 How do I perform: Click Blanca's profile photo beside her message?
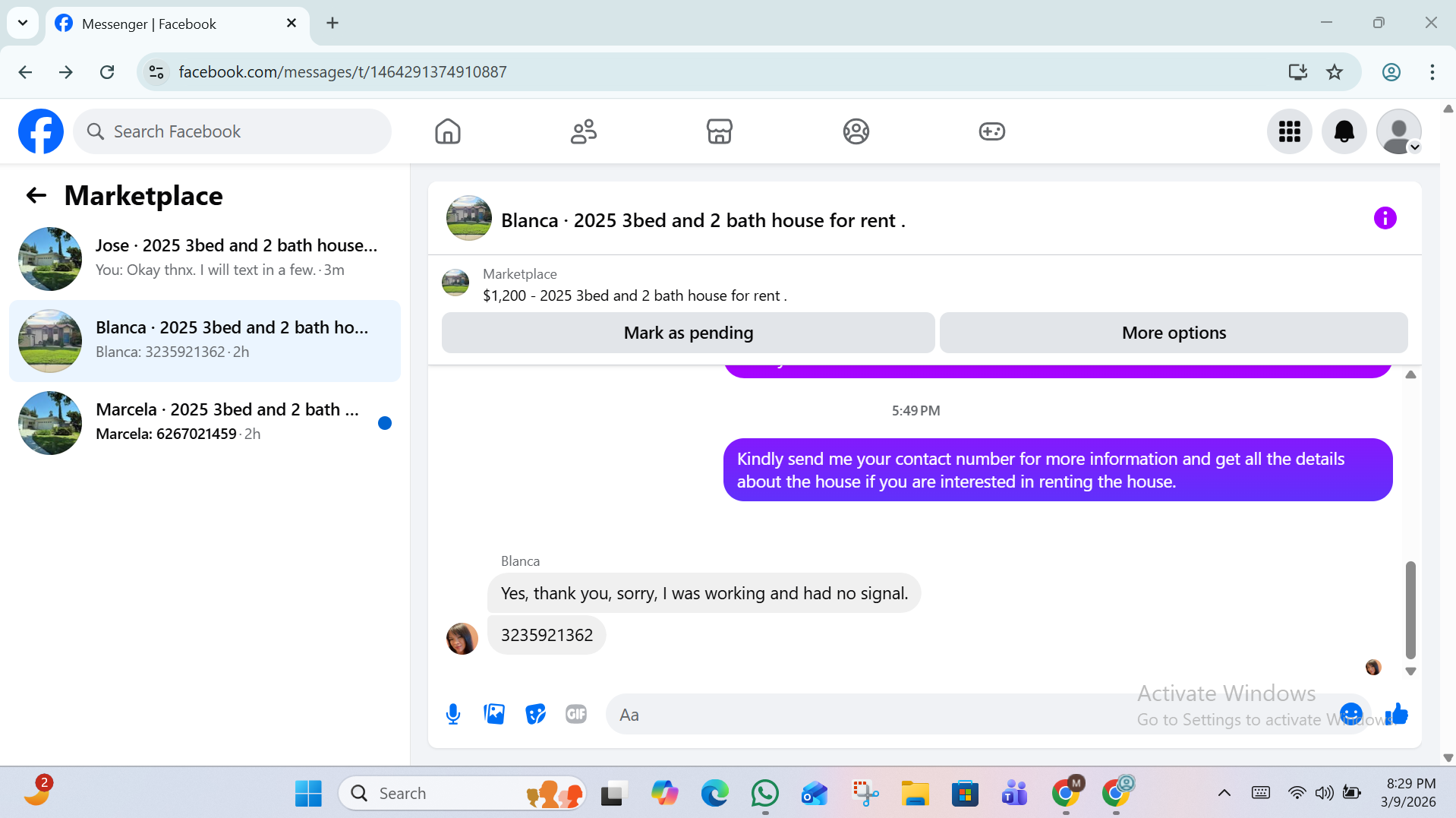pos(462,639)
